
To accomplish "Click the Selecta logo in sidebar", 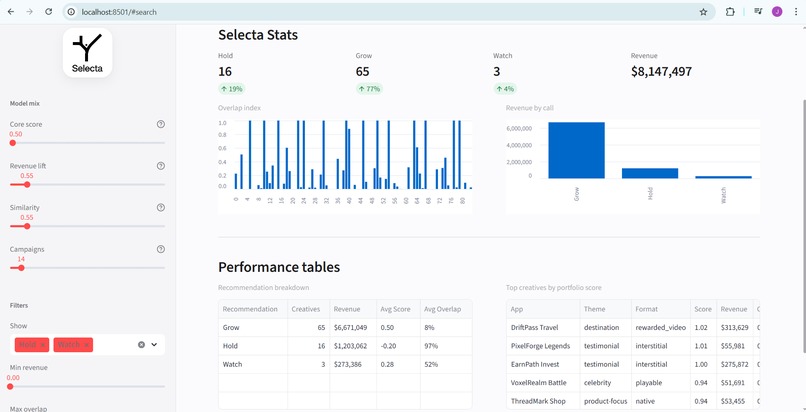I will tap(87, 53).
